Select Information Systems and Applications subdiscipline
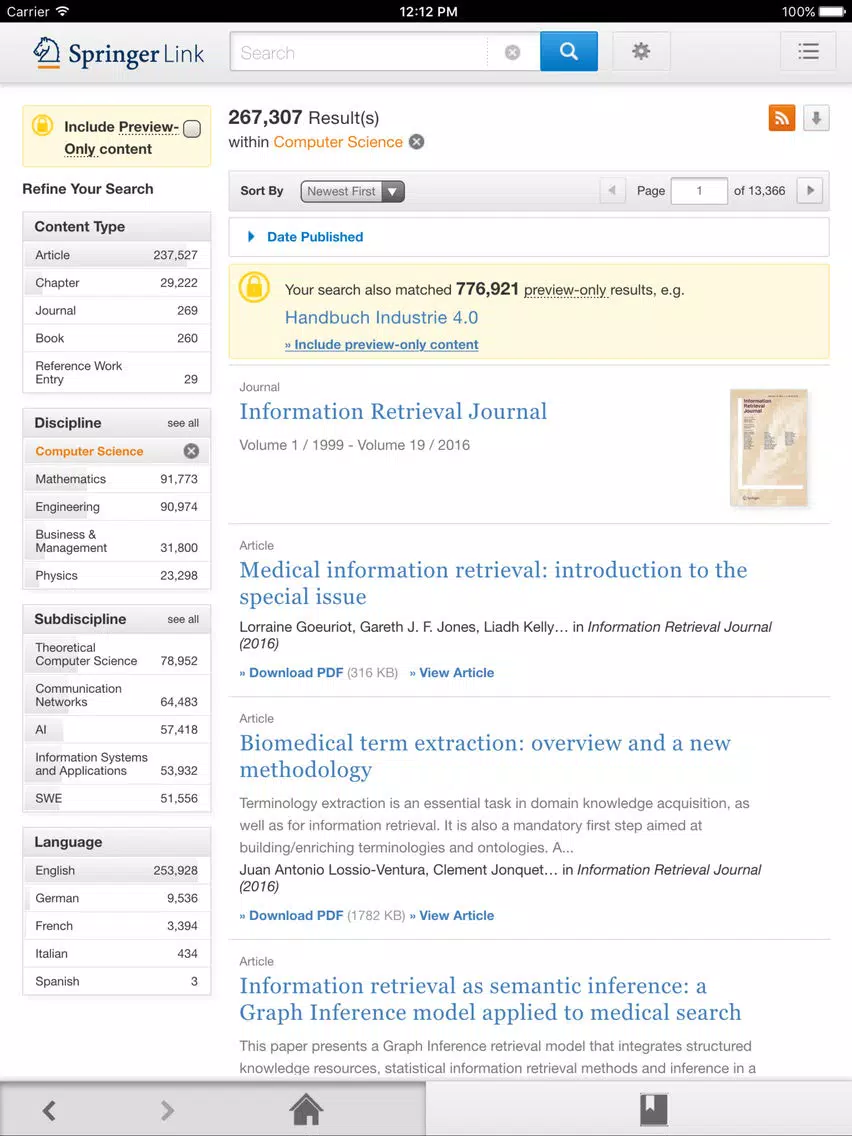The height and width of the screenshot is (1136, 852). click(x=117, y=764)
